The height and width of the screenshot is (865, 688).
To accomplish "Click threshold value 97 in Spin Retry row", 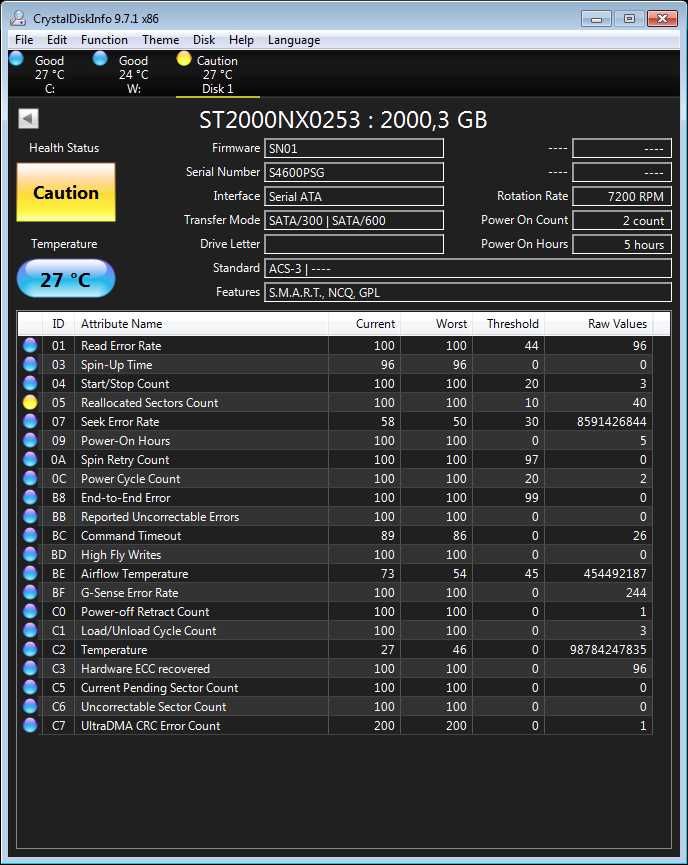I will pyautogui.click(x=531, y=460).
